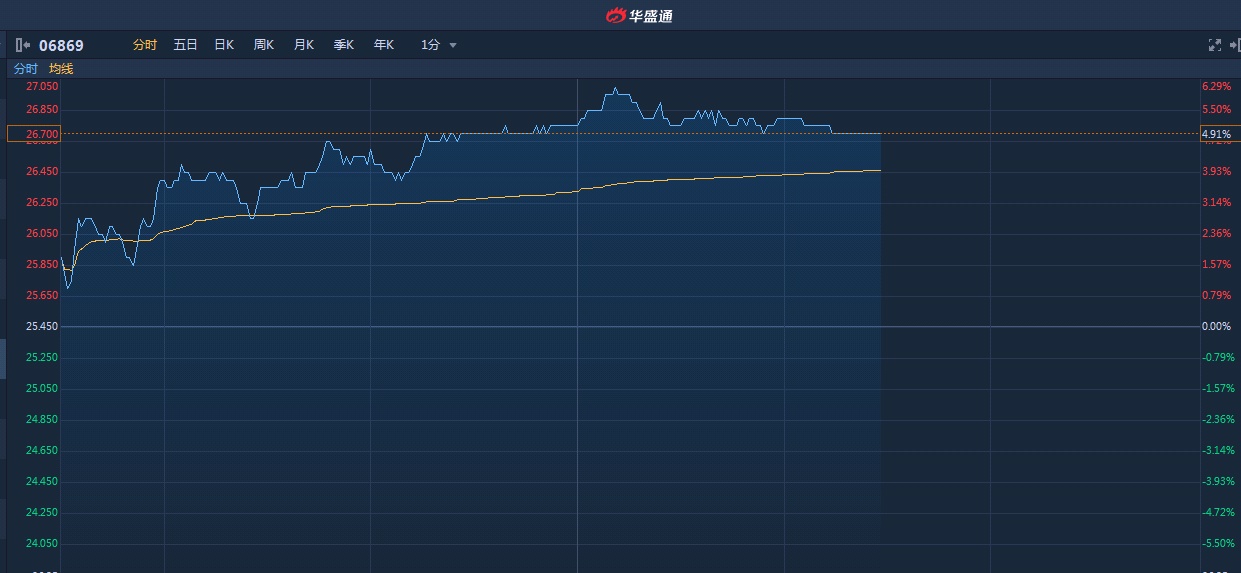1241x573 pixels.
Task: Open the 1分 interval dropdown
Action: point(431,45)
